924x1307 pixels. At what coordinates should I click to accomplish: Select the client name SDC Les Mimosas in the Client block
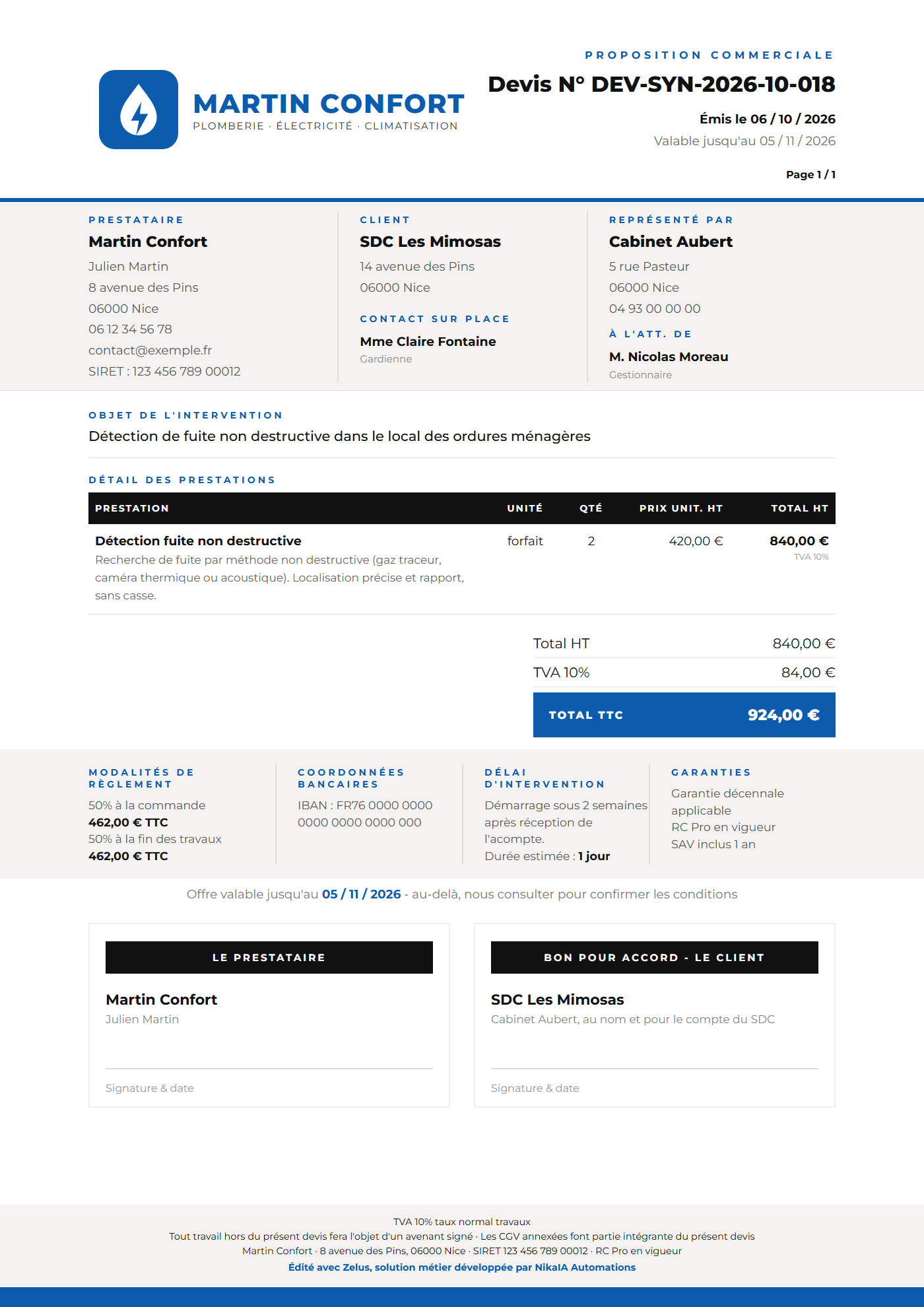(430, 242)
